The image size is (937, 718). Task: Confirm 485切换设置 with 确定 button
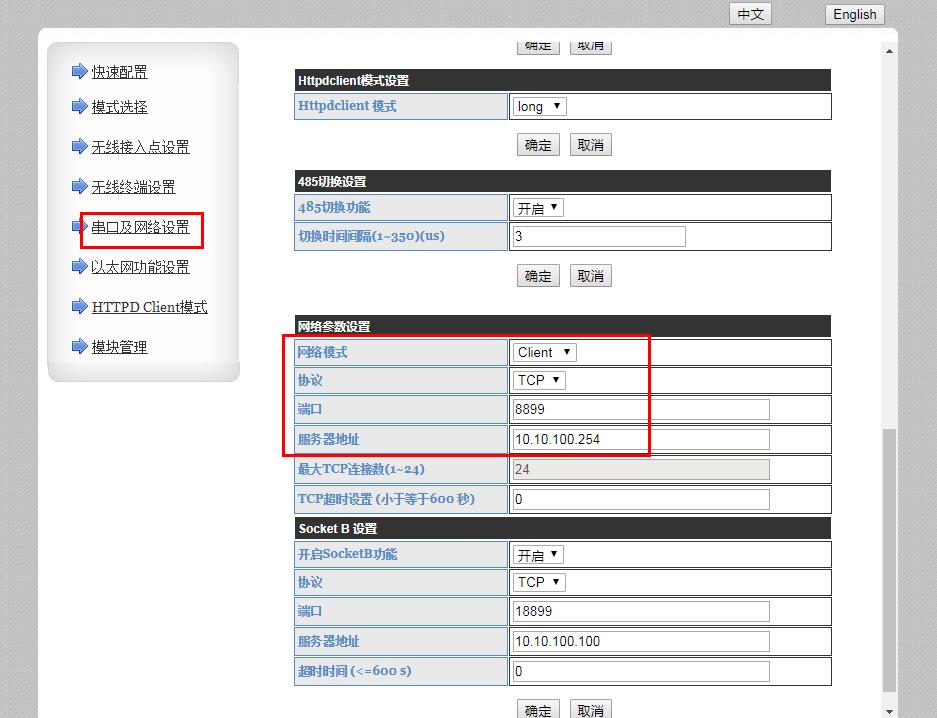tap(538, 276)
